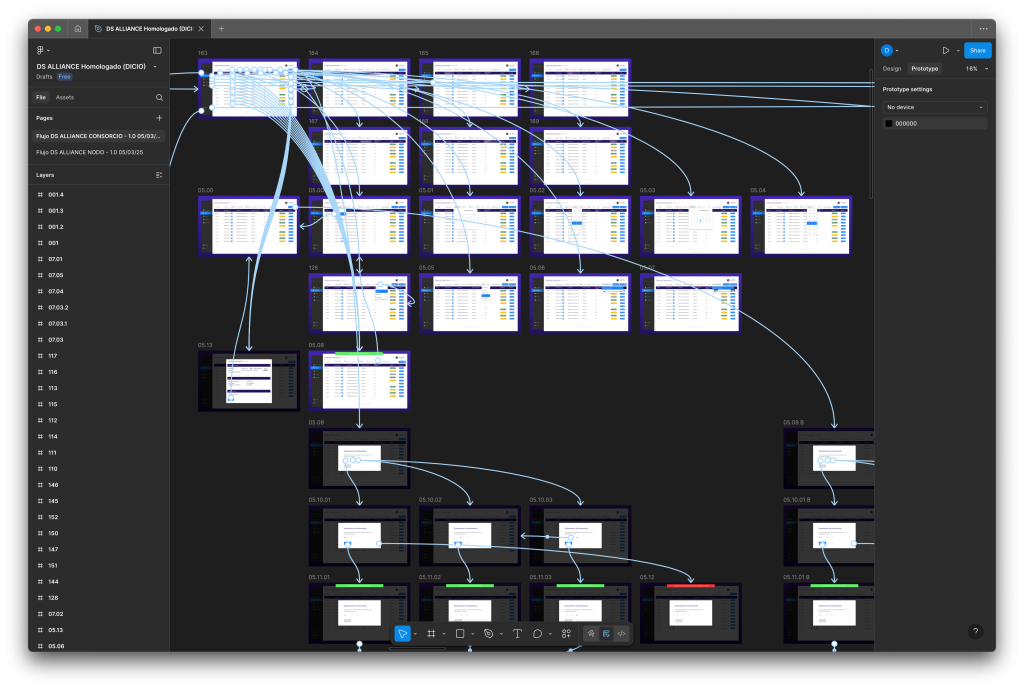This screenshot has height=689, width=1024.
Task: Switch to Draw mode in toolbar
Action: (x=591, y=633)
